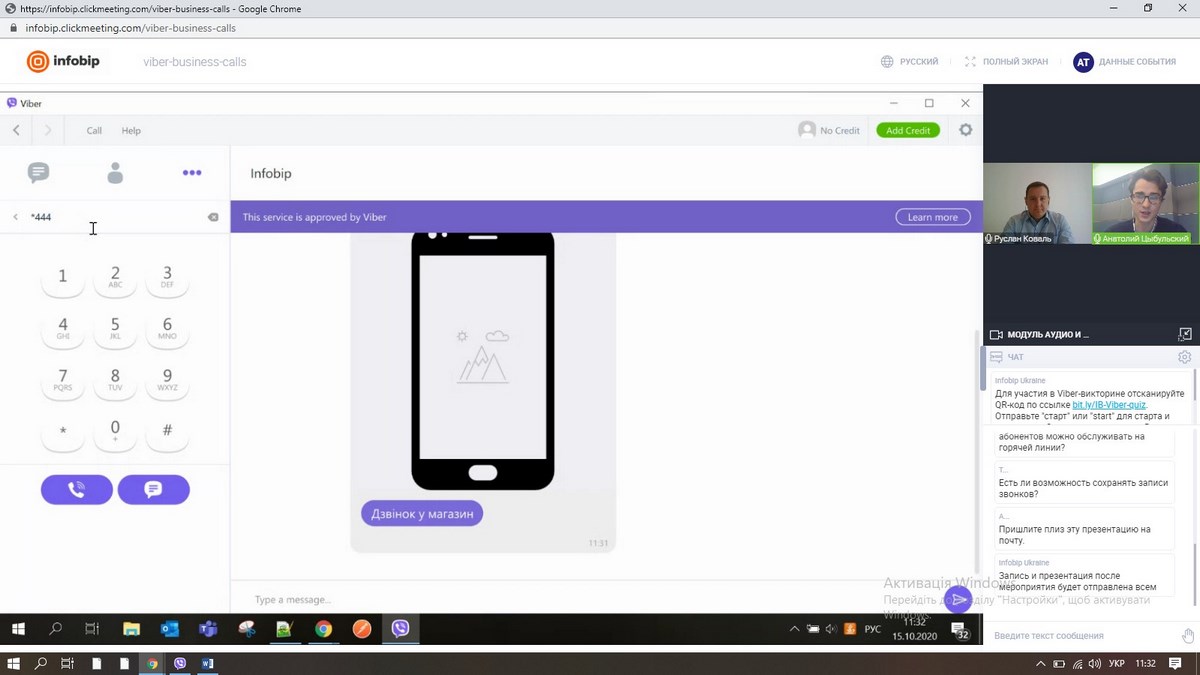Open the Help menu in Viber
The image size is (1200, 675).
131,130
